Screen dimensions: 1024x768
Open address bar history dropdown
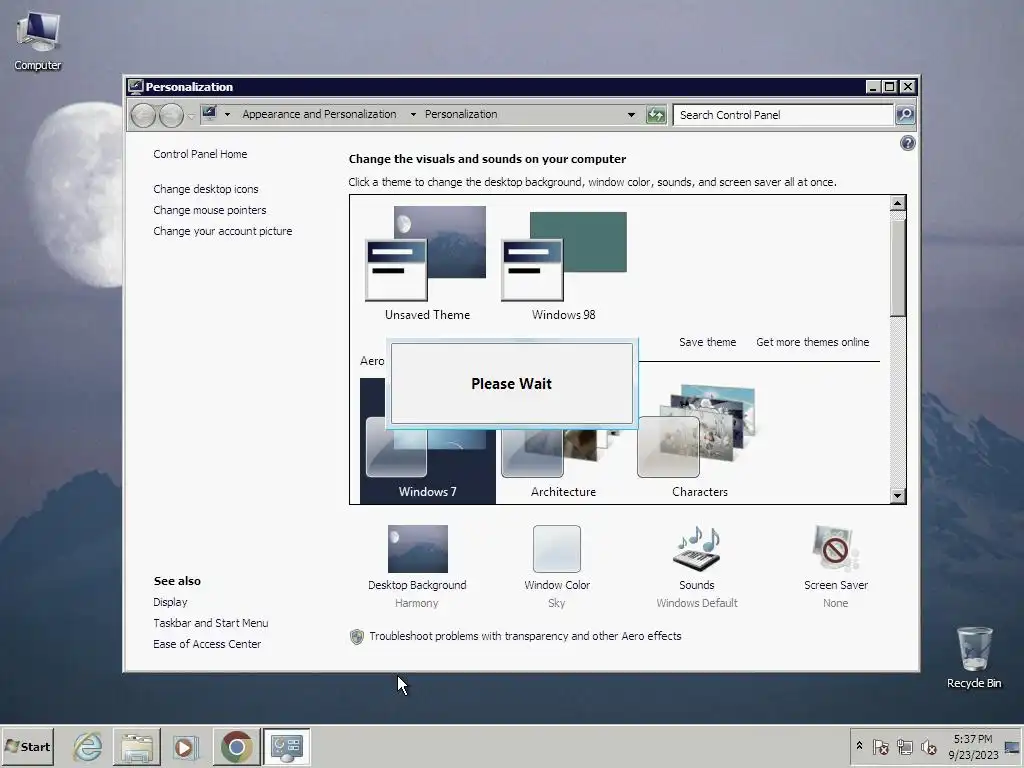tap(631, 115)
